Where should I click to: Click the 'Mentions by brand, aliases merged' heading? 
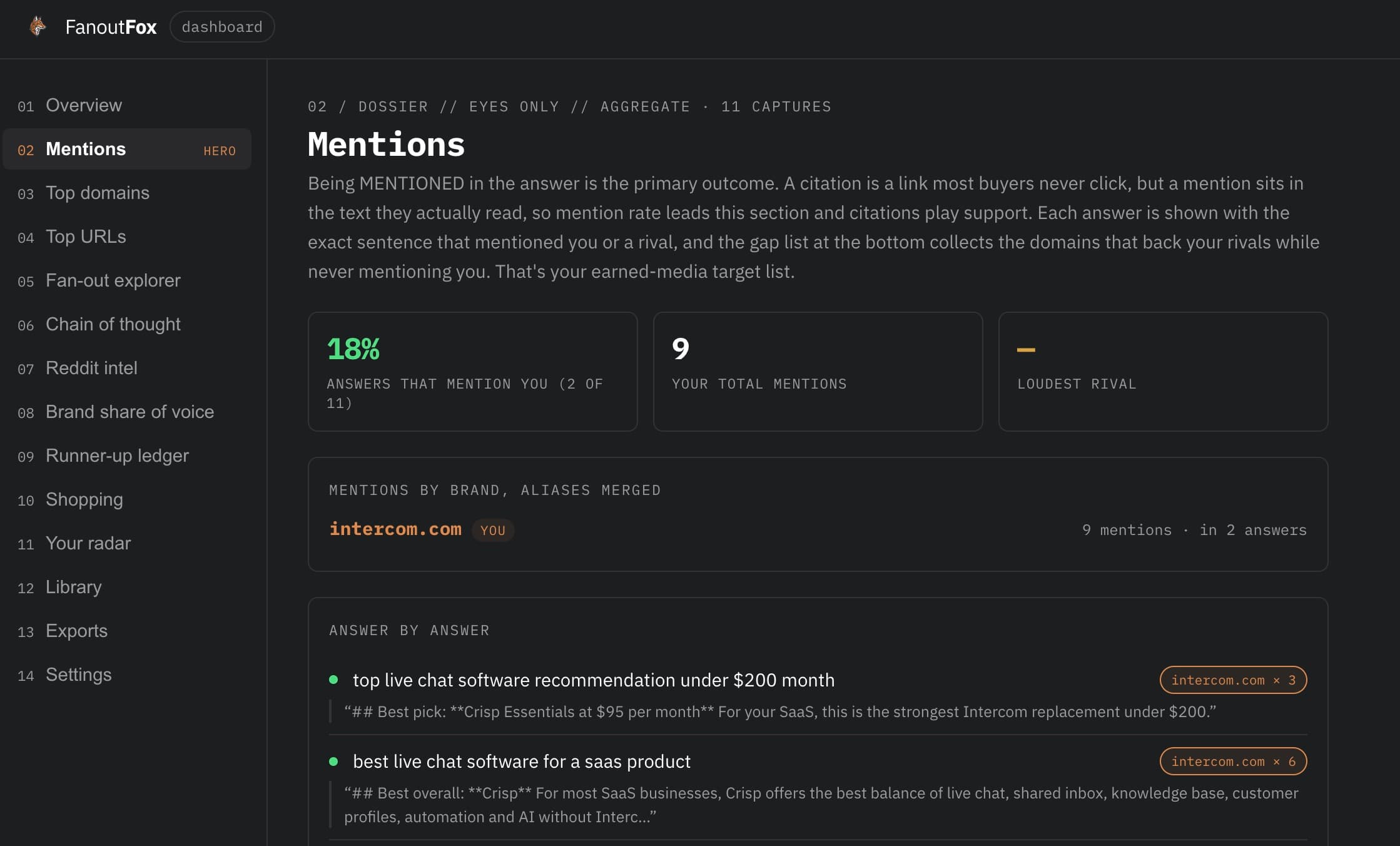pos(495,490)
